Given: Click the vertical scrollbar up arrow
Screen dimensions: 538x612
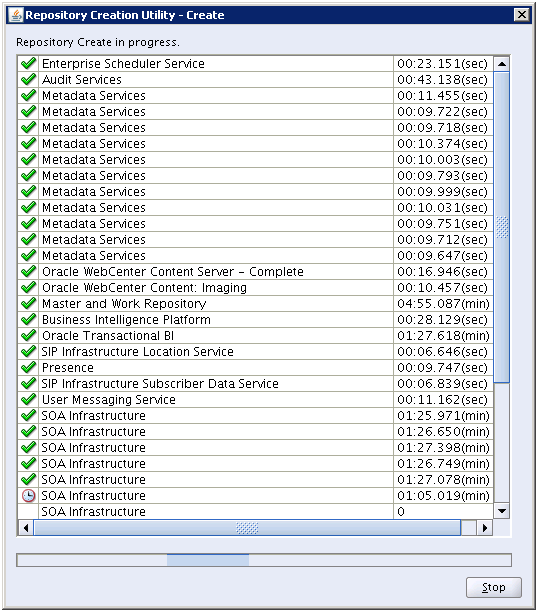Looking at the screenshot, I should point(502,64).
